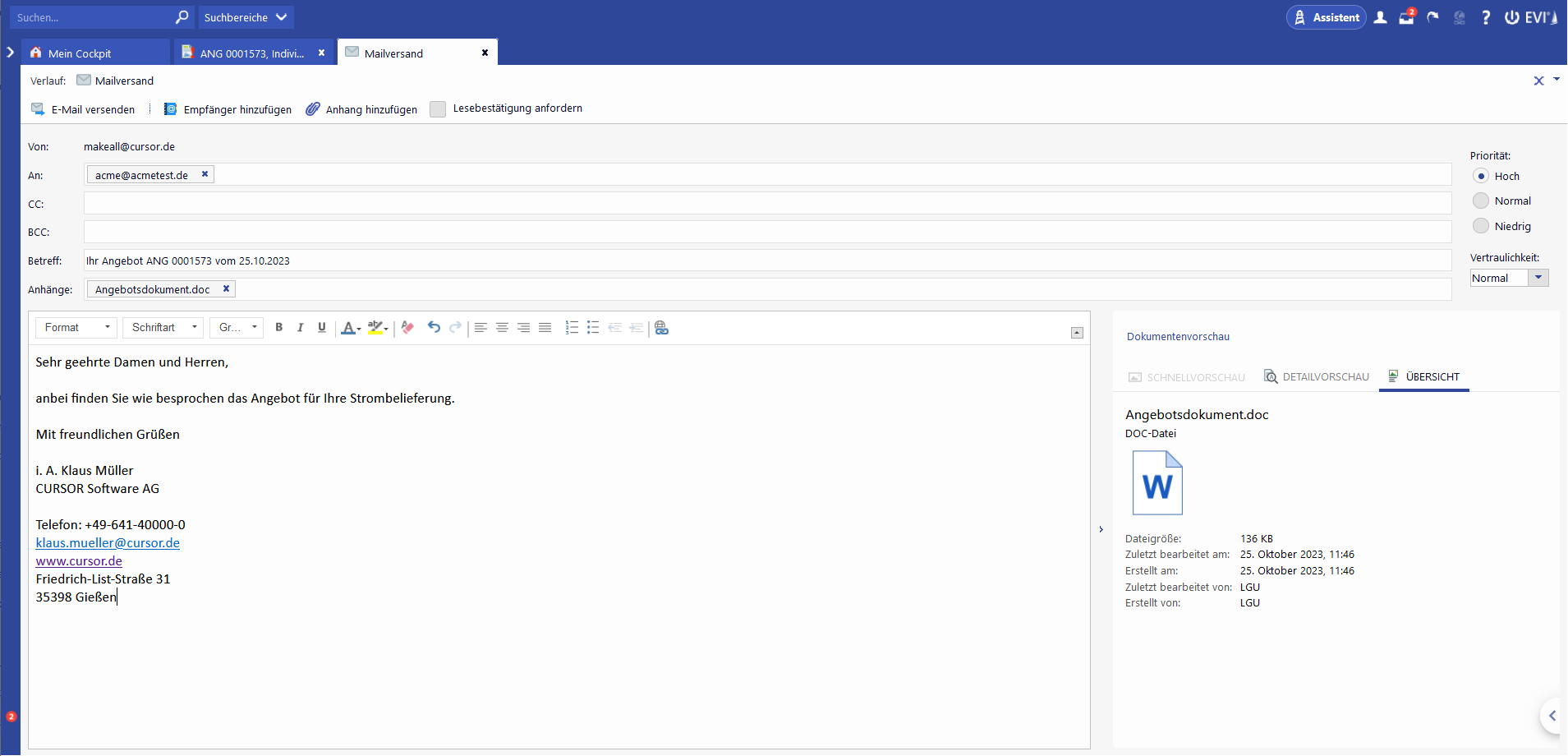Open the Schriftart font dropdown
The width and height of the screenshot is (1568, 756).
pos(163,327)
